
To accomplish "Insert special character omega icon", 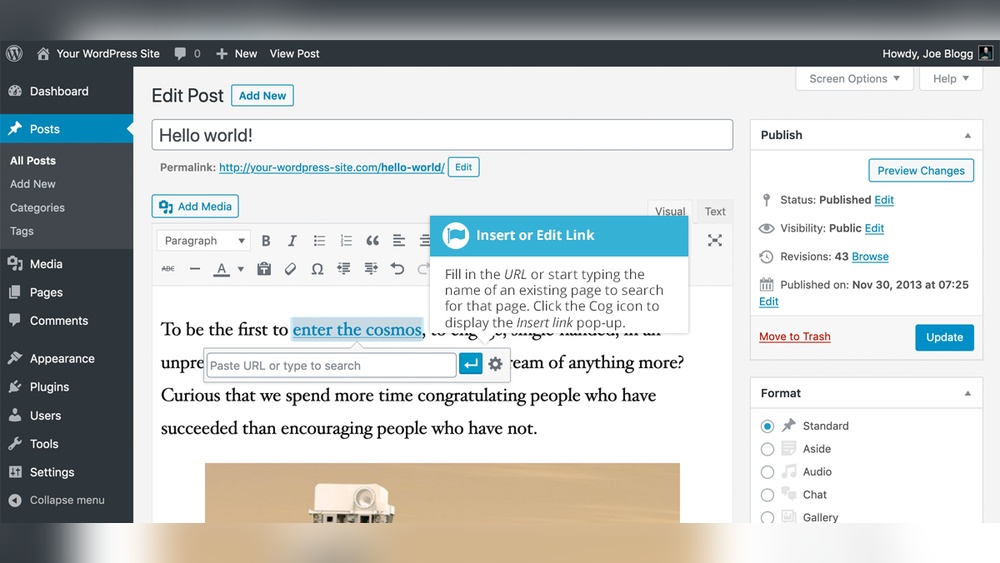I will coord(317,268).
